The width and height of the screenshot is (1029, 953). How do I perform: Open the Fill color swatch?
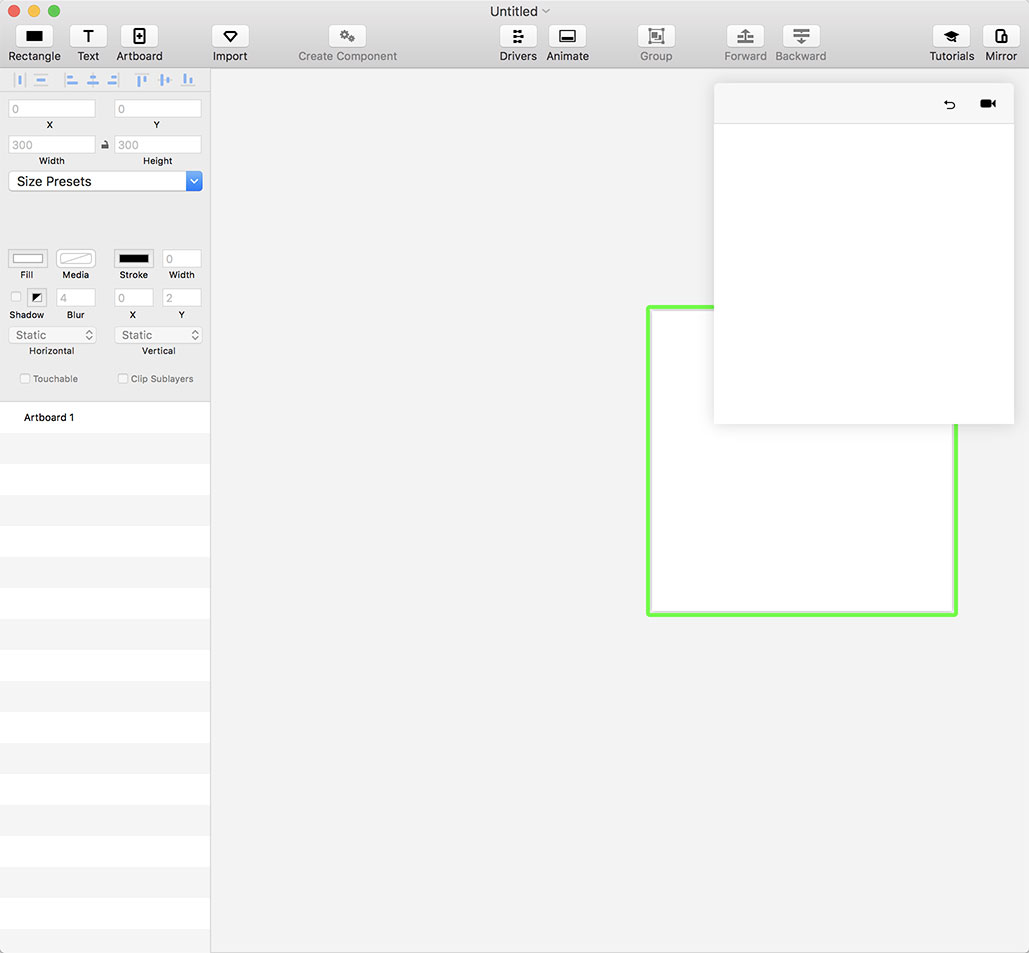[27, 259]
